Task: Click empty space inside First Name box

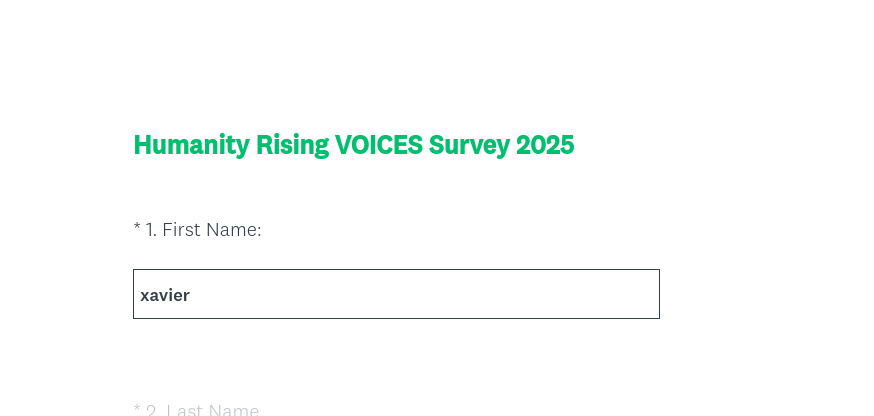Action: coord(450,294)
